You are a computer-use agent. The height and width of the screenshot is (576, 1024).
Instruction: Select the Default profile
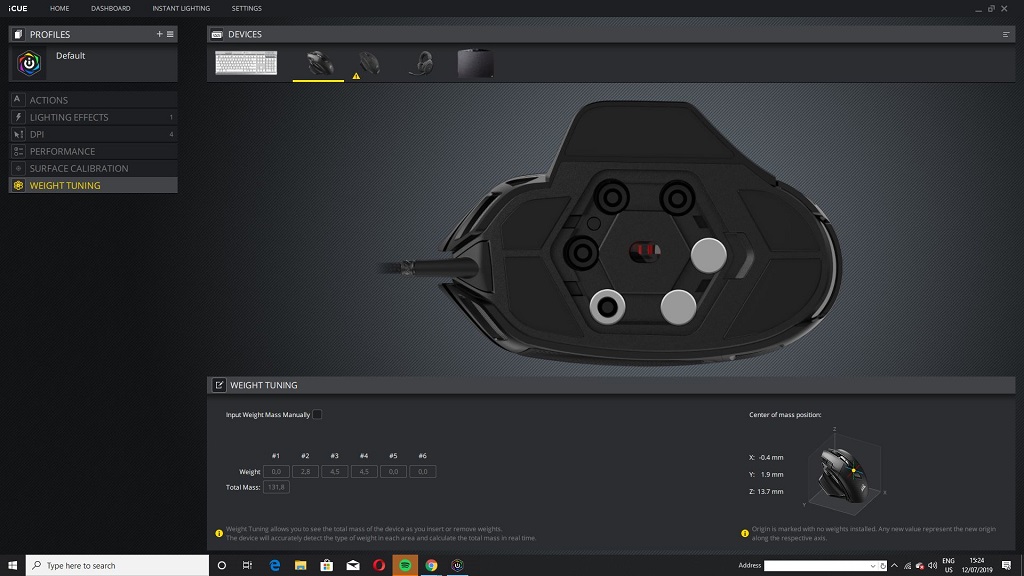point(93,63)
